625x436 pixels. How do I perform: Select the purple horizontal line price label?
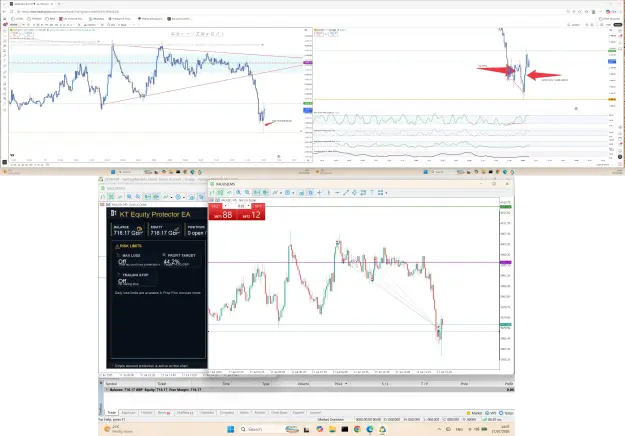[505, 262]
